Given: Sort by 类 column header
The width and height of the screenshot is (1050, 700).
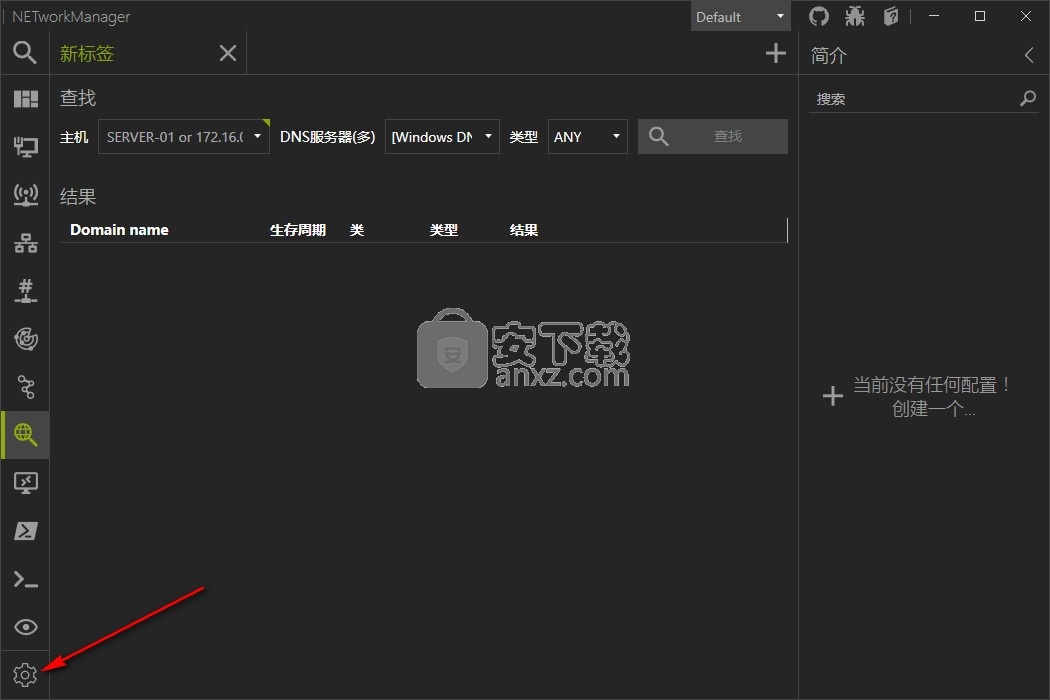Looking at the screenshot, I should pyautogui.click(x=357, y=230).
